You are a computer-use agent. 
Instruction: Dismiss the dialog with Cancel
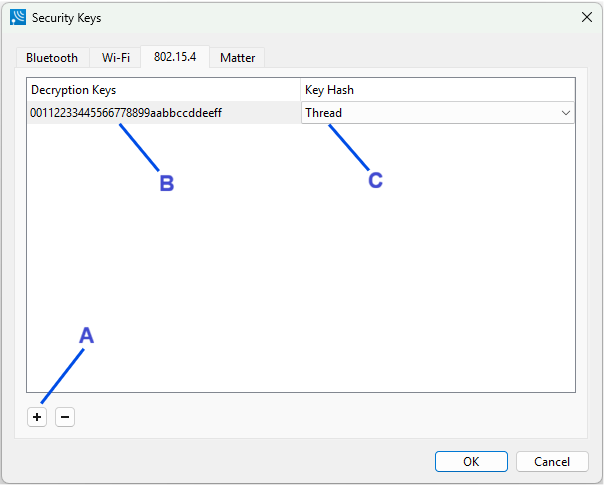(x=552, y=461)
